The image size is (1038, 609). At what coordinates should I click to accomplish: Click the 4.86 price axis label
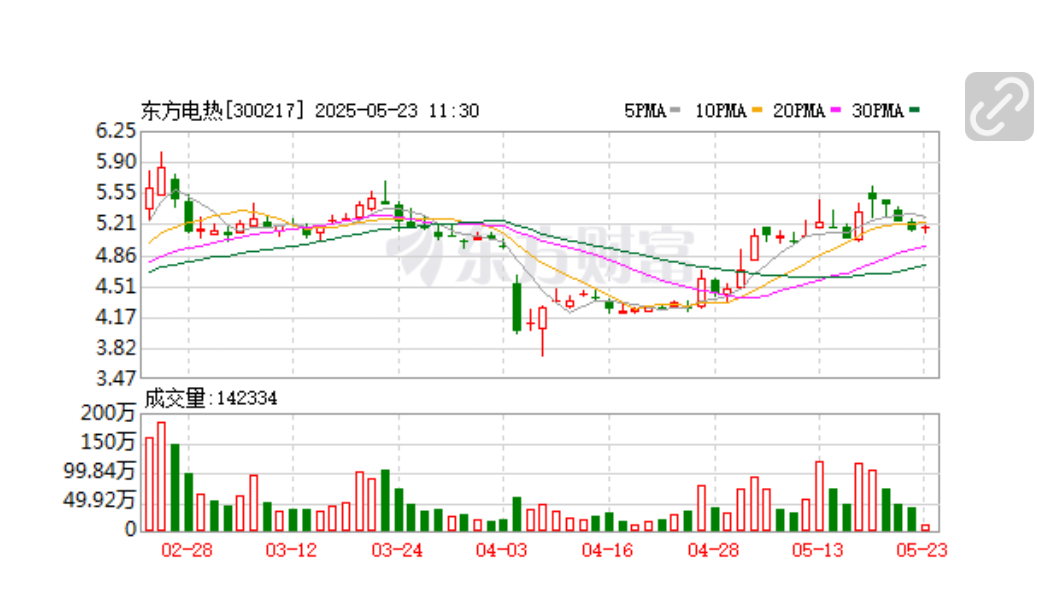pos(116,255)
